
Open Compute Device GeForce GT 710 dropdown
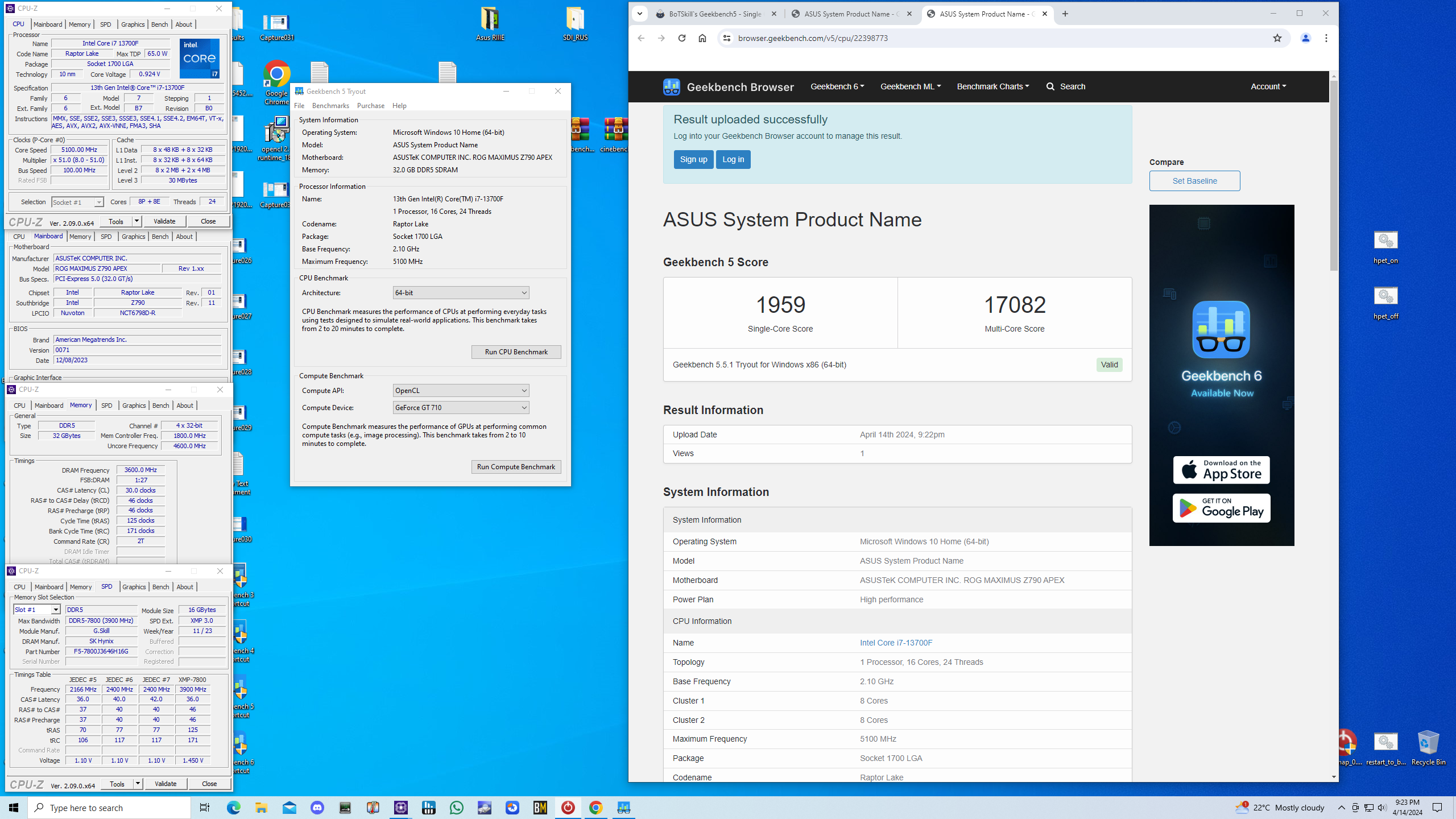[x=461, y=408]
